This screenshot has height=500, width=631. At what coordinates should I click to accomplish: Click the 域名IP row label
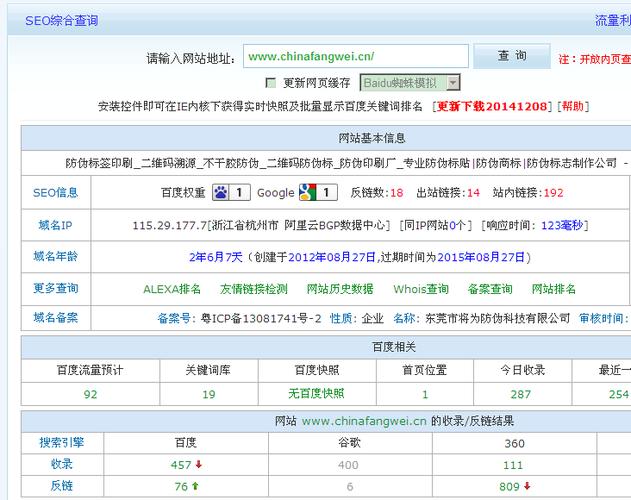[x=56, y=225]
